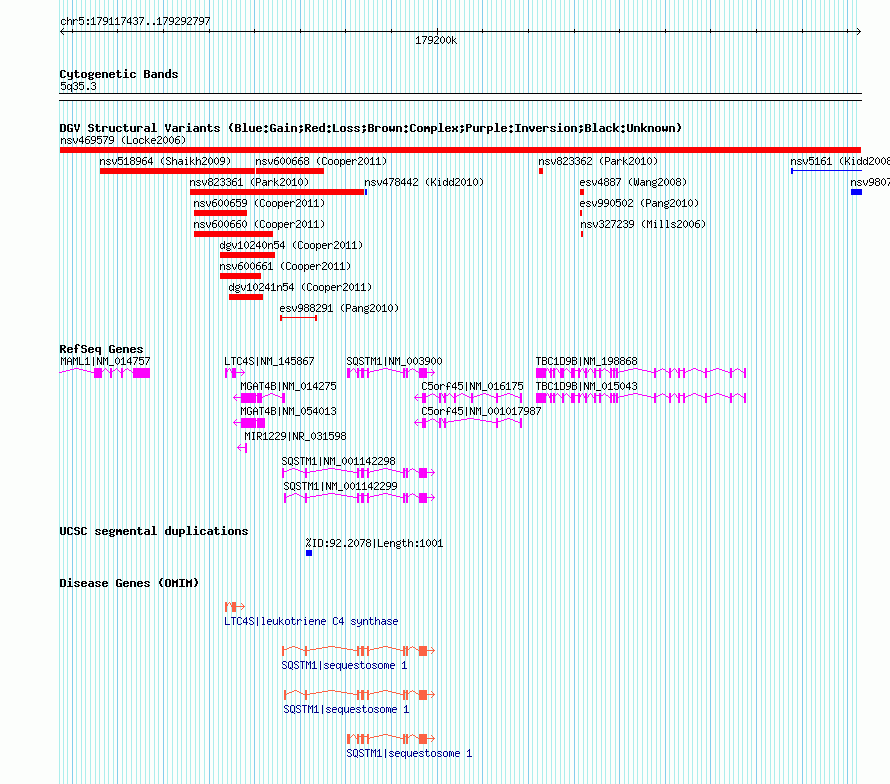Open SQSTM1|NM_001142299 gene record
The width and height of the screenshot is (890, 784).
tap(340, 486)
